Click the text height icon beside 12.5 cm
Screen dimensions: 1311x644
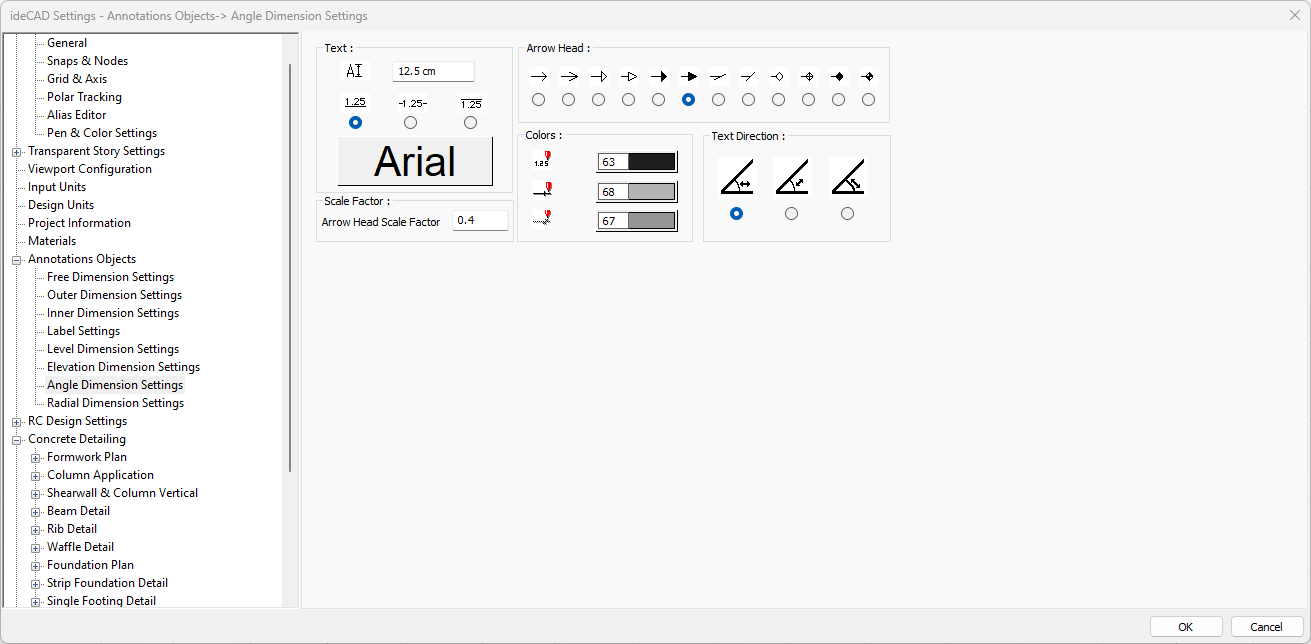pos(355,71)
